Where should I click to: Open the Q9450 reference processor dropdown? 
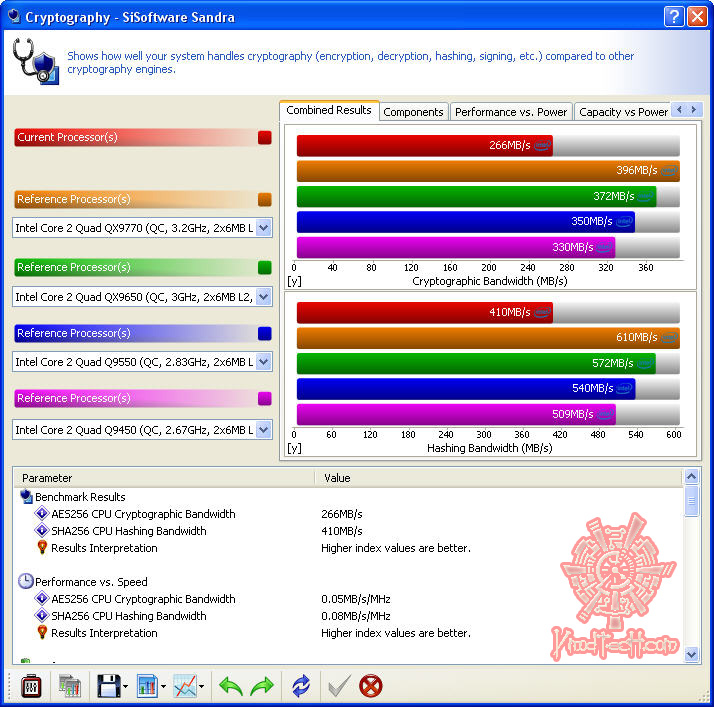point(264,430)
